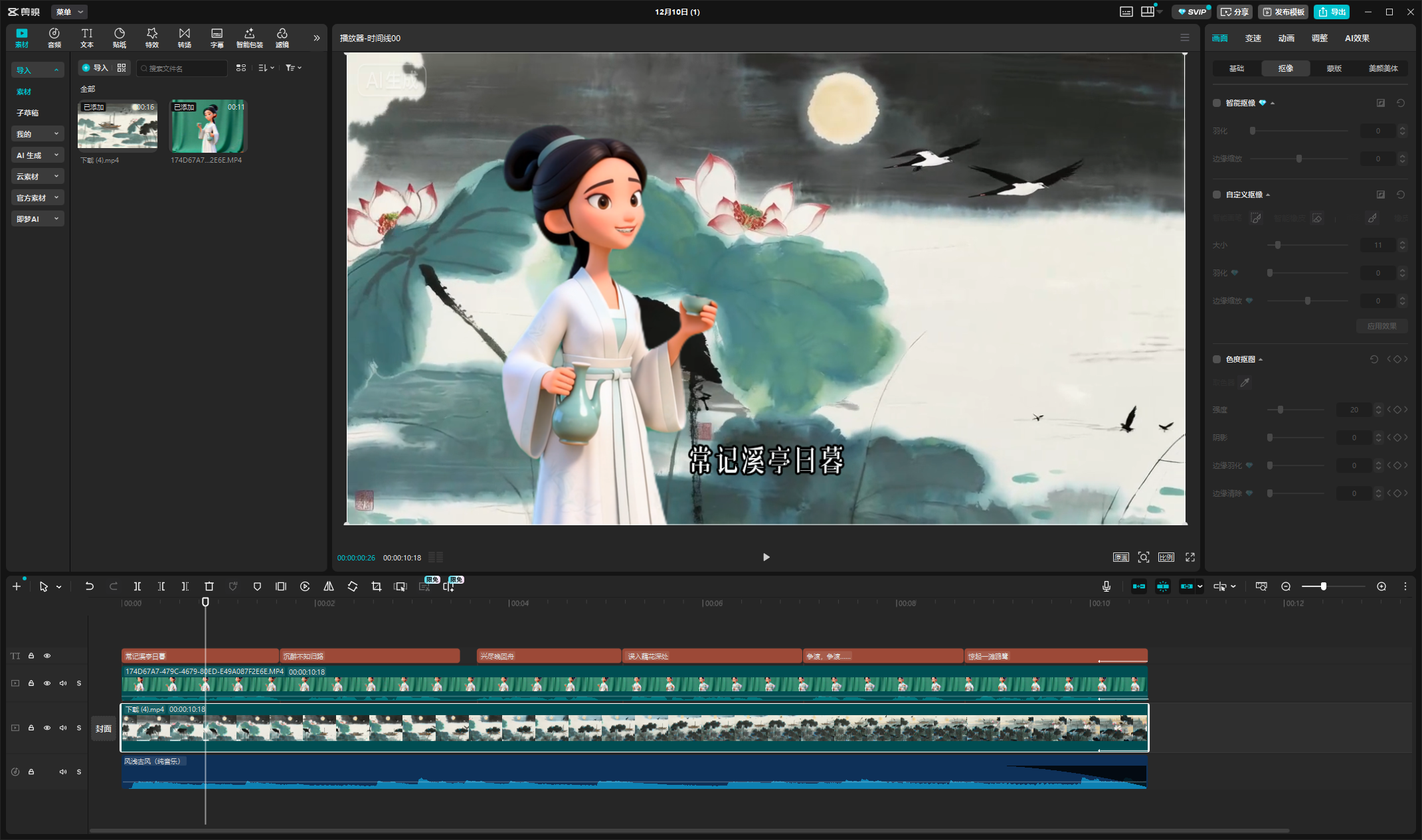Switch to the 动画 tab

point(1286,39)
